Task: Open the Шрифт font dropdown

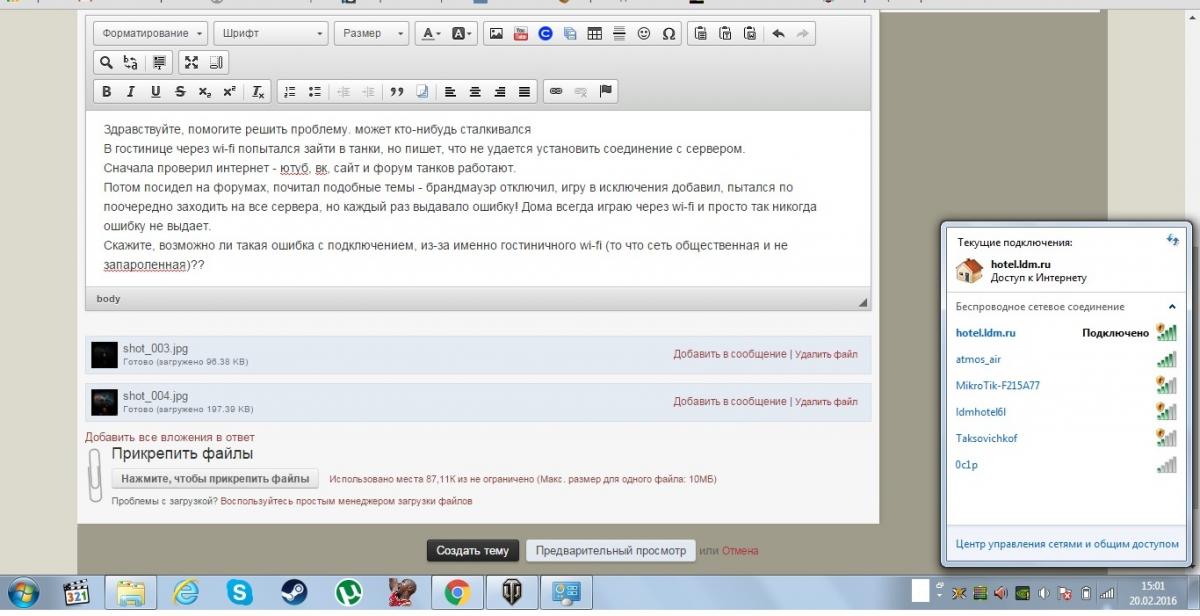Action: [x=272, y=33]
